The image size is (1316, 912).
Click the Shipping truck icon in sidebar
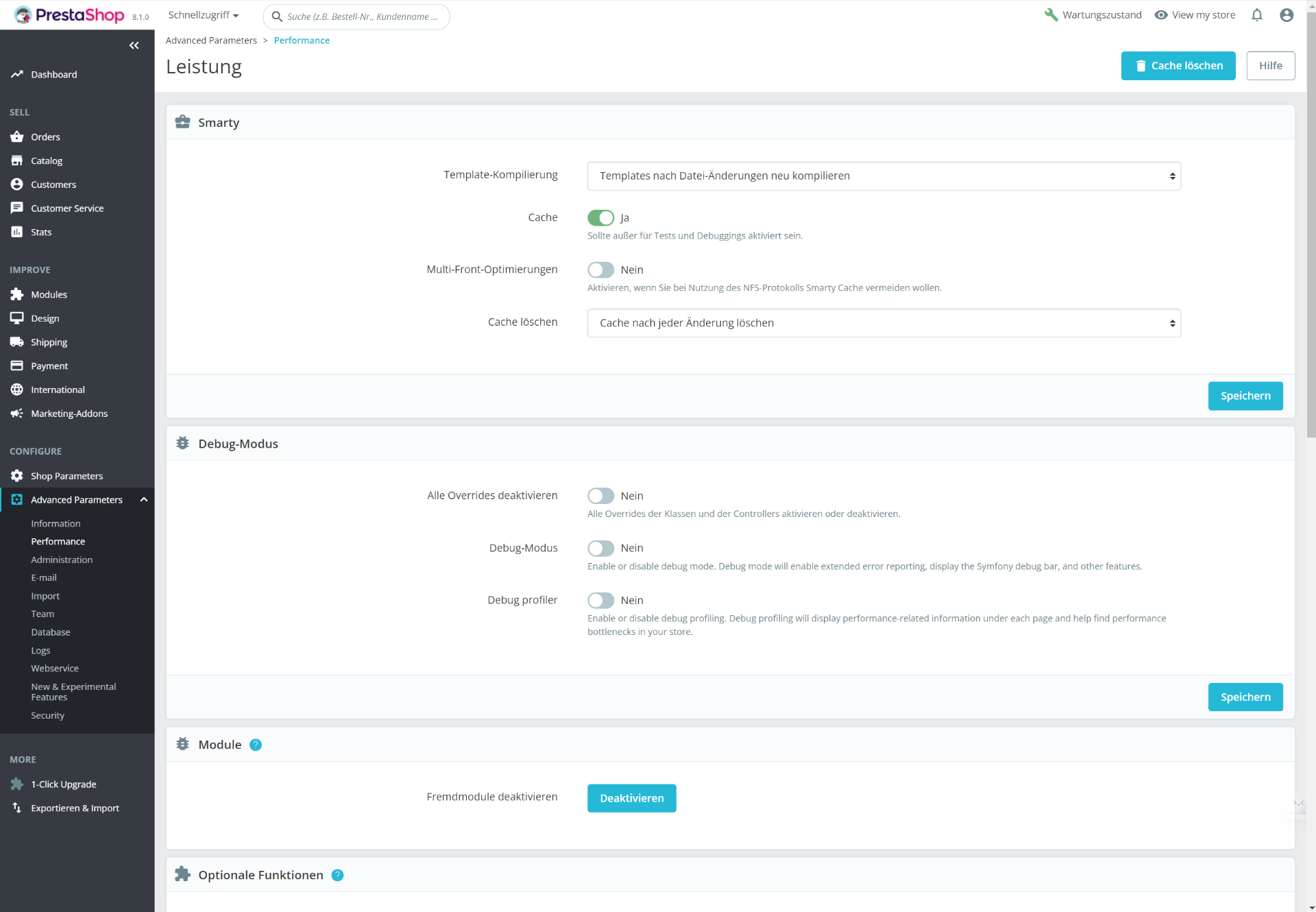pos(17,341)
